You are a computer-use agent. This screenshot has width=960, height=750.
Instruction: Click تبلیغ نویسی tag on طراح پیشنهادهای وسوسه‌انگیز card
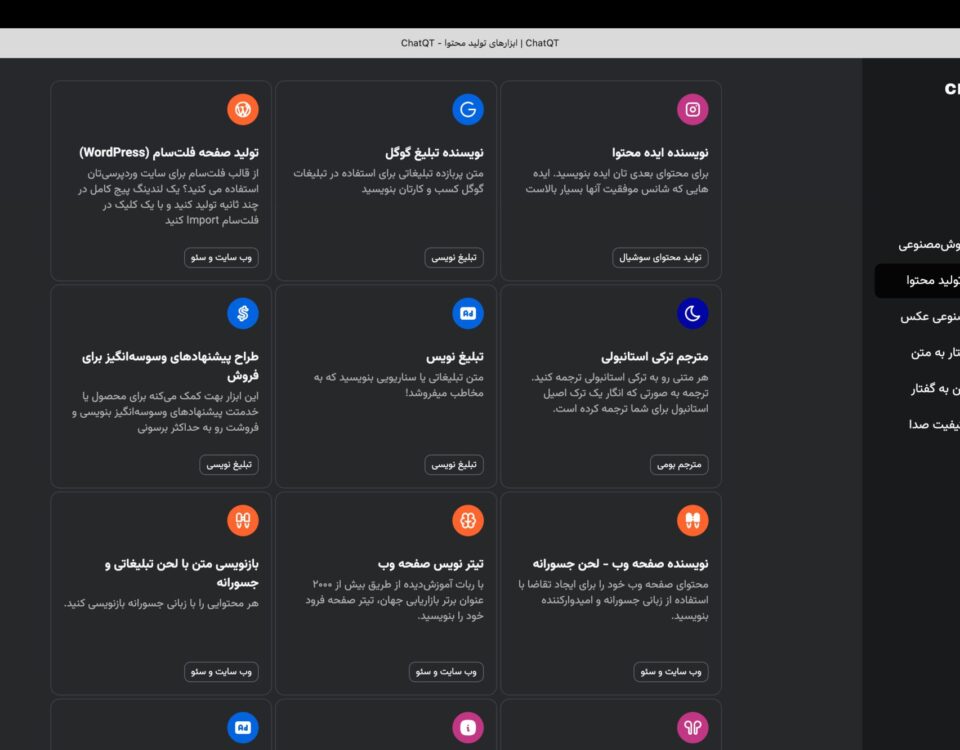point(229,465)
